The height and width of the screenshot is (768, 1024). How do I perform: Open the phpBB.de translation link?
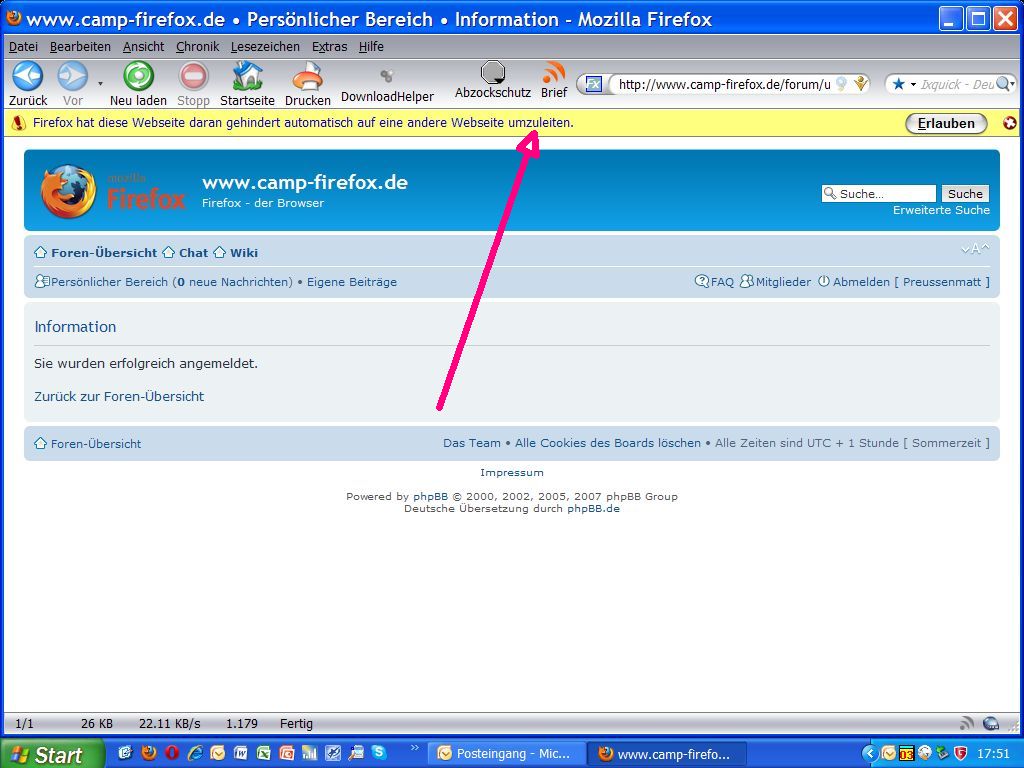[593, 509]
